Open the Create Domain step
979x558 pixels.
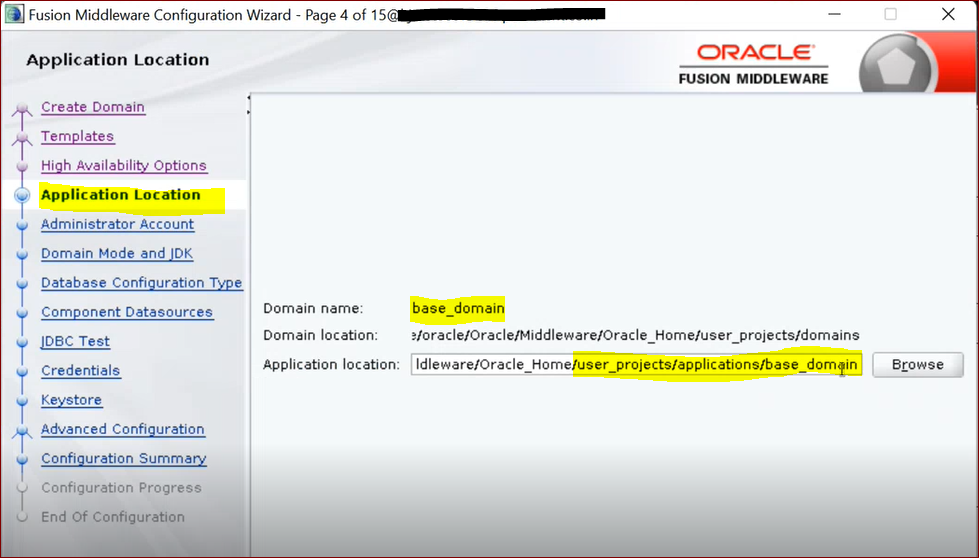(93, 107)
